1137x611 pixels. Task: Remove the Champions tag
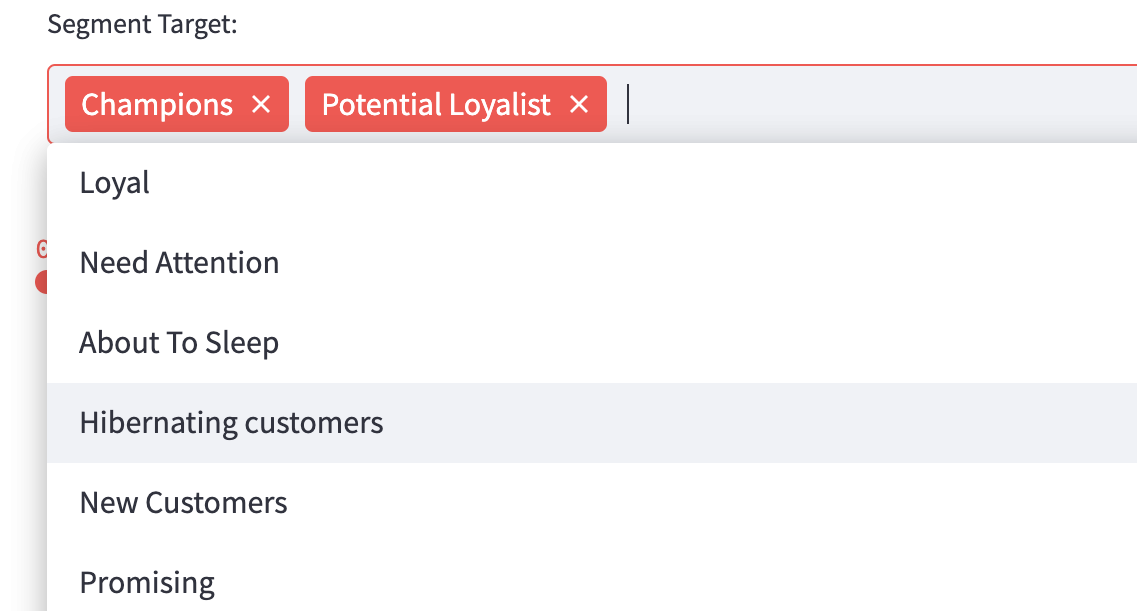click(261, 104)
